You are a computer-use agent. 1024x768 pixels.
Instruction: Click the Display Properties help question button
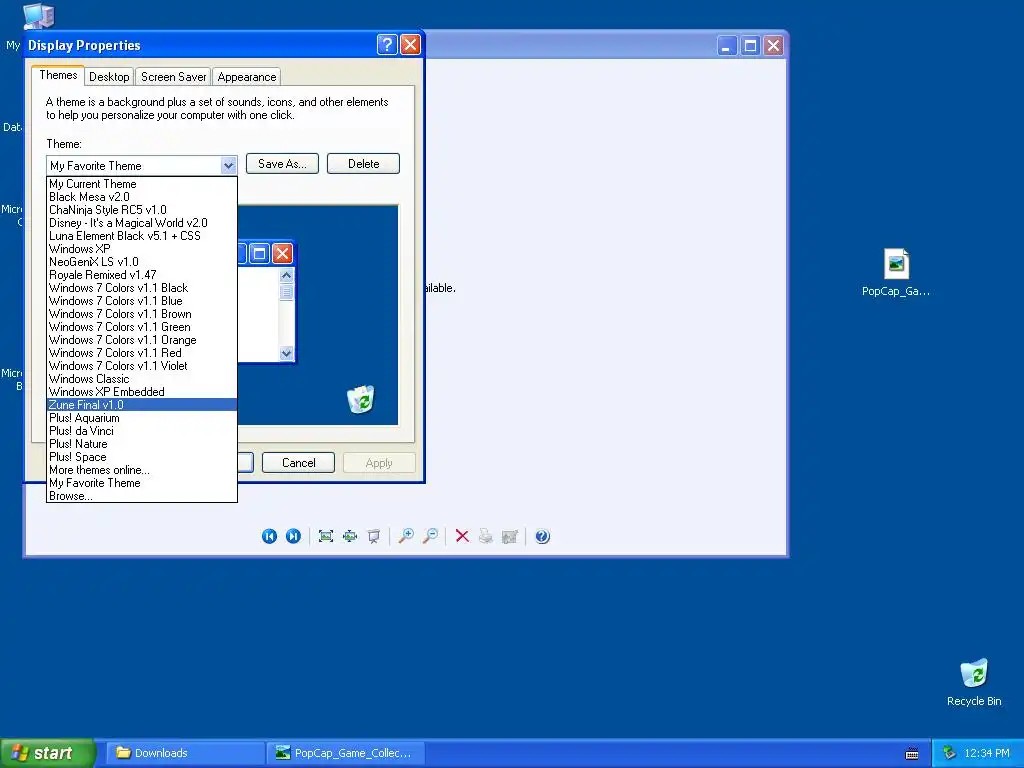coord(387,44)
